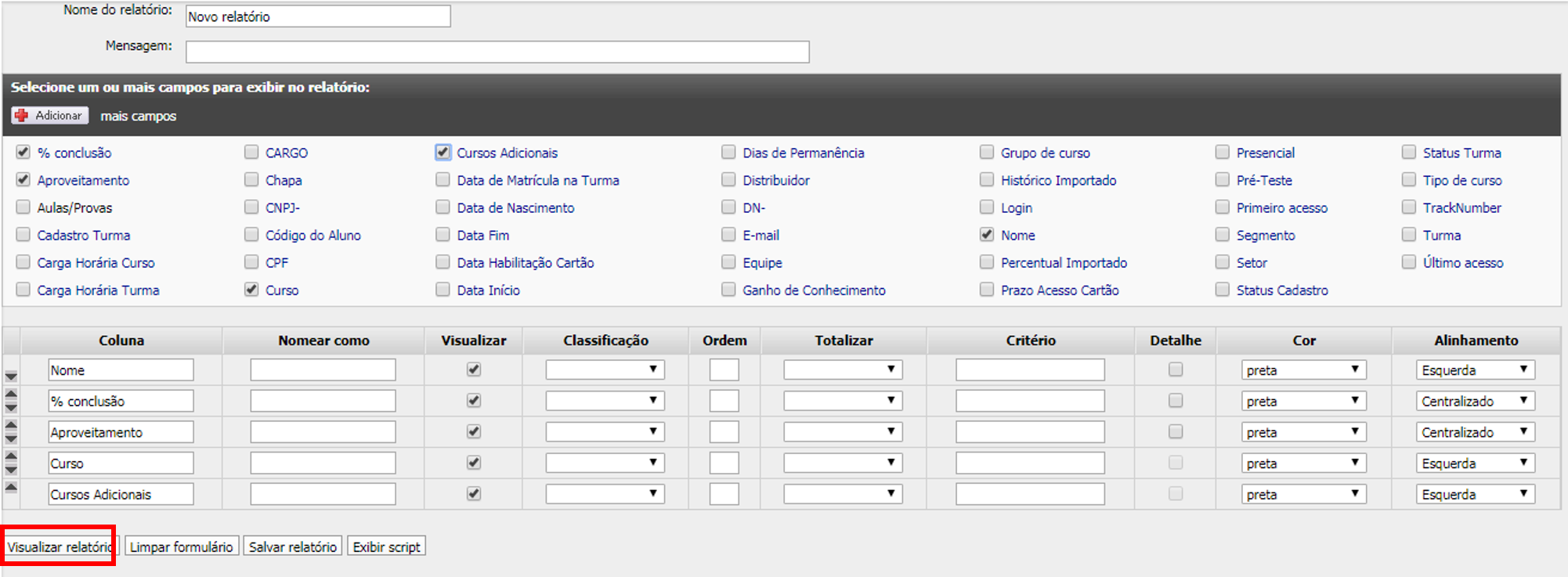The height and width of the screenshot is (577, 1568).
Task: Click the red plus Adicionar icon
Action: [x=22, y=115]
